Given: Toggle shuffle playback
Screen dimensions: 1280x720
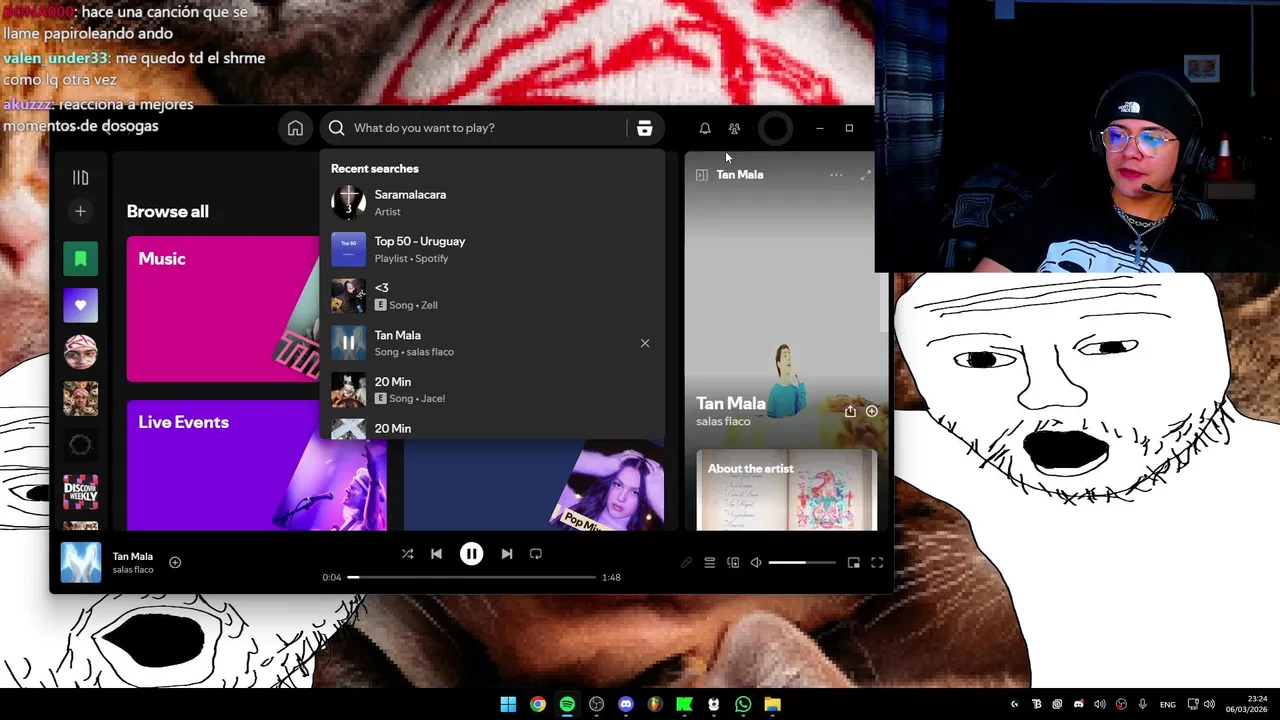Looking at the screenshot, I should tap(407, 554).
